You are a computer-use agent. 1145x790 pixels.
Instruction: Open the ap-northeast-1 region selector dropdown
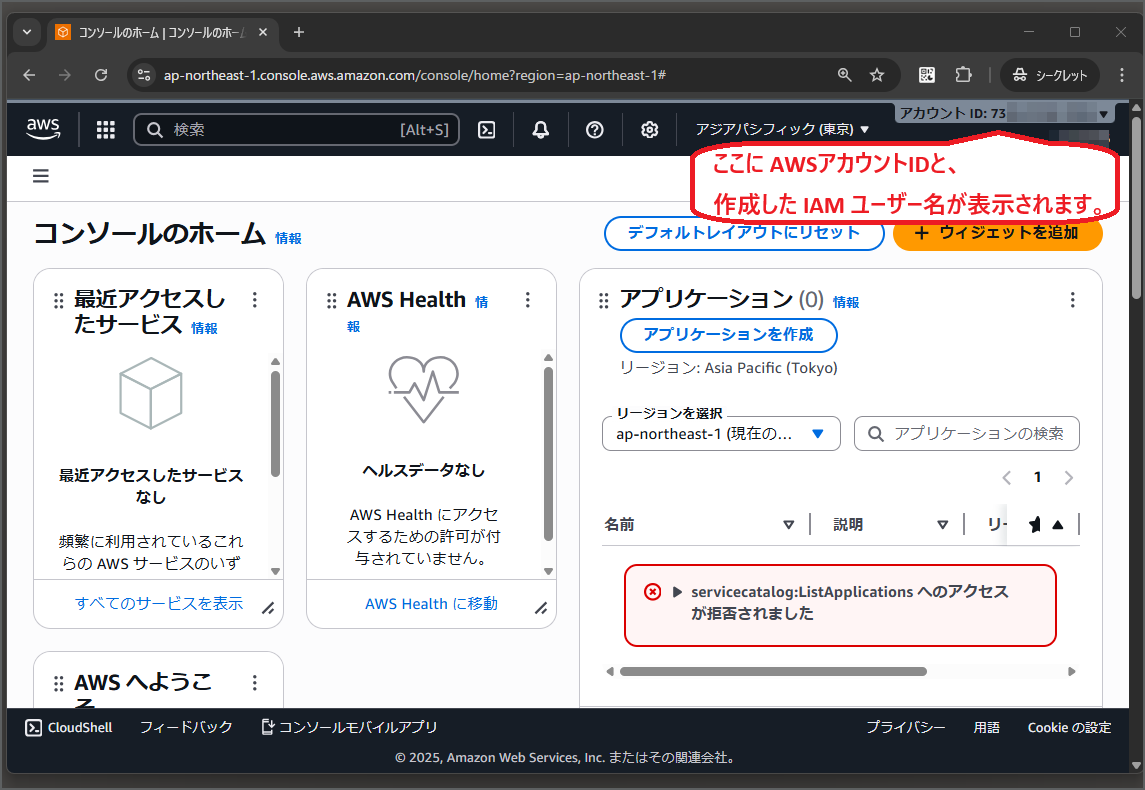point(720,433)
